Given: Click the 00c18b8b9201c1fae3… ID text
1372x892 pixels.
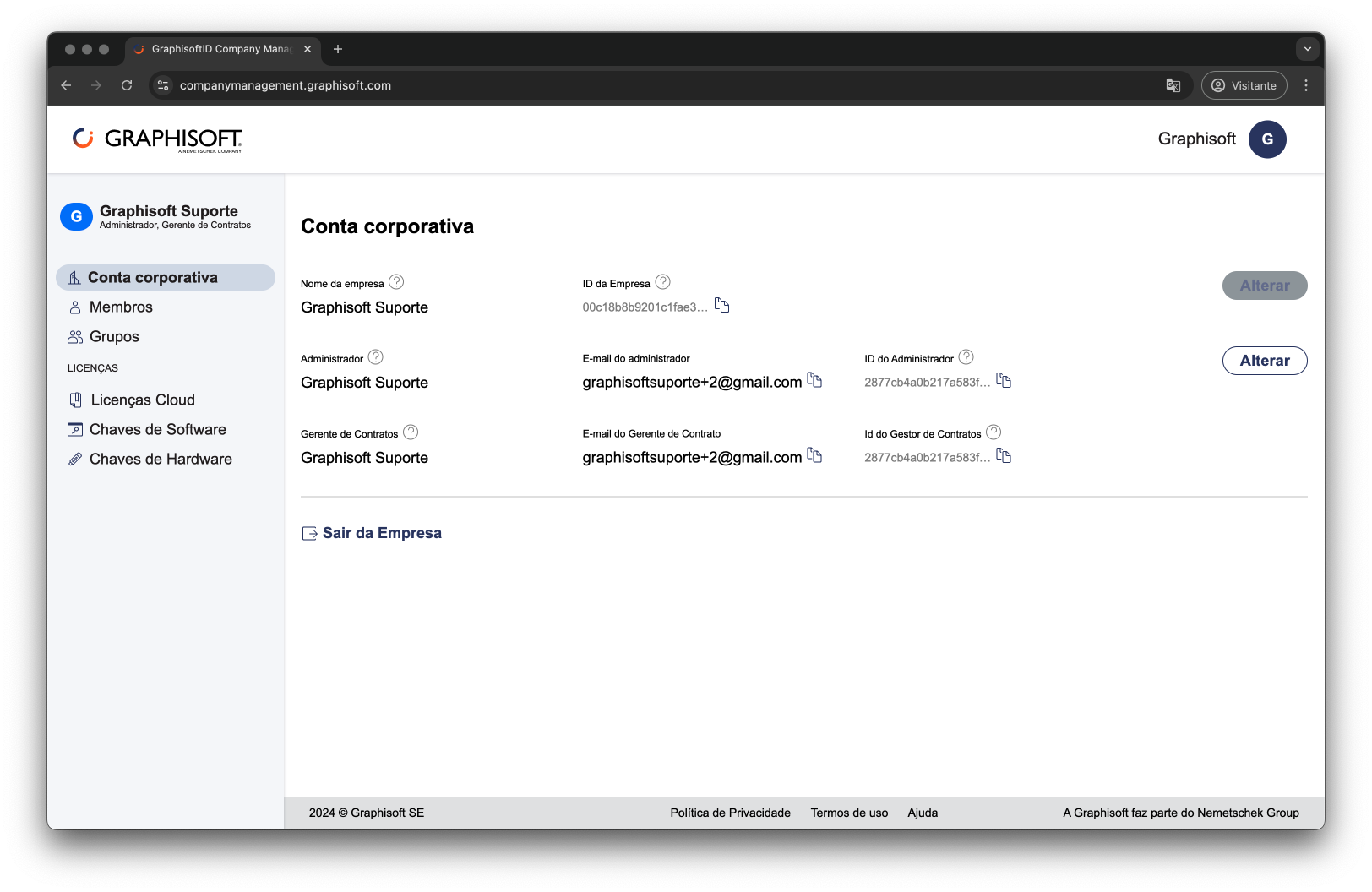Looking at the screenshot, I should click(645, 307).
